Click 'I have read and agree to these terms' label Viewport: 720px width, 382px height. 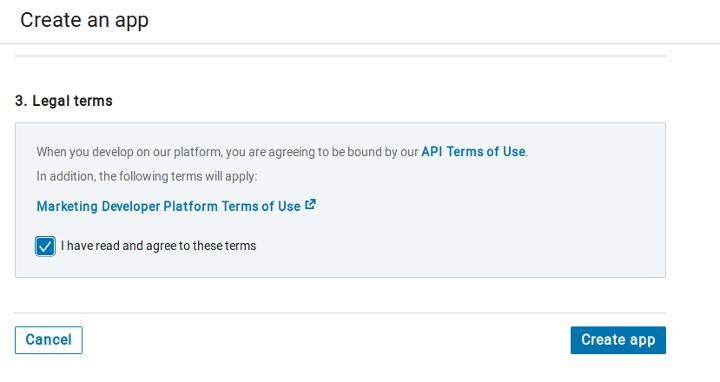tap(158, 246)
